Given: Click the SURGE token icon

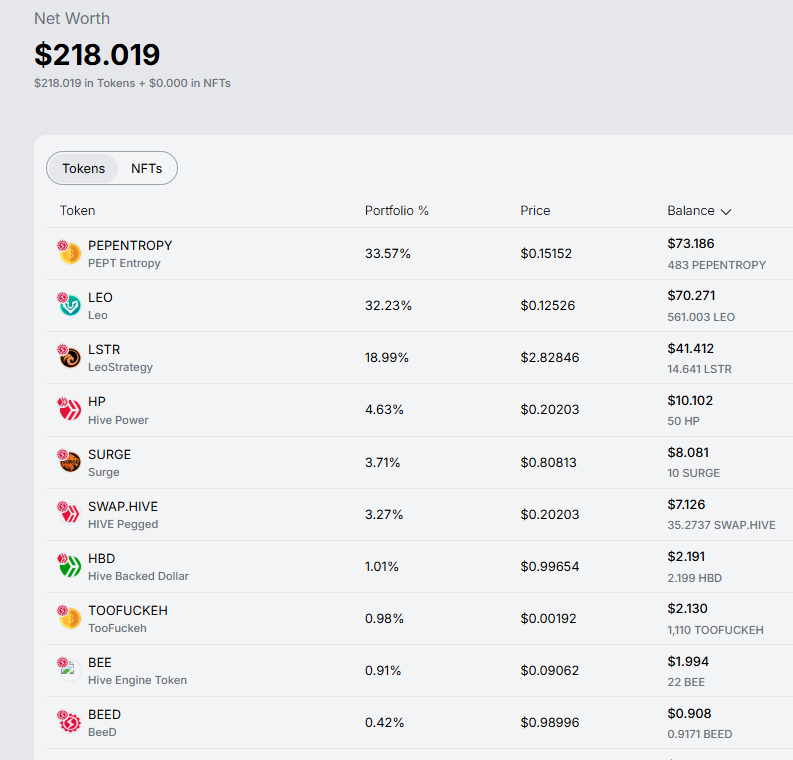Looking at the screenshot, I should coord(69,461).
